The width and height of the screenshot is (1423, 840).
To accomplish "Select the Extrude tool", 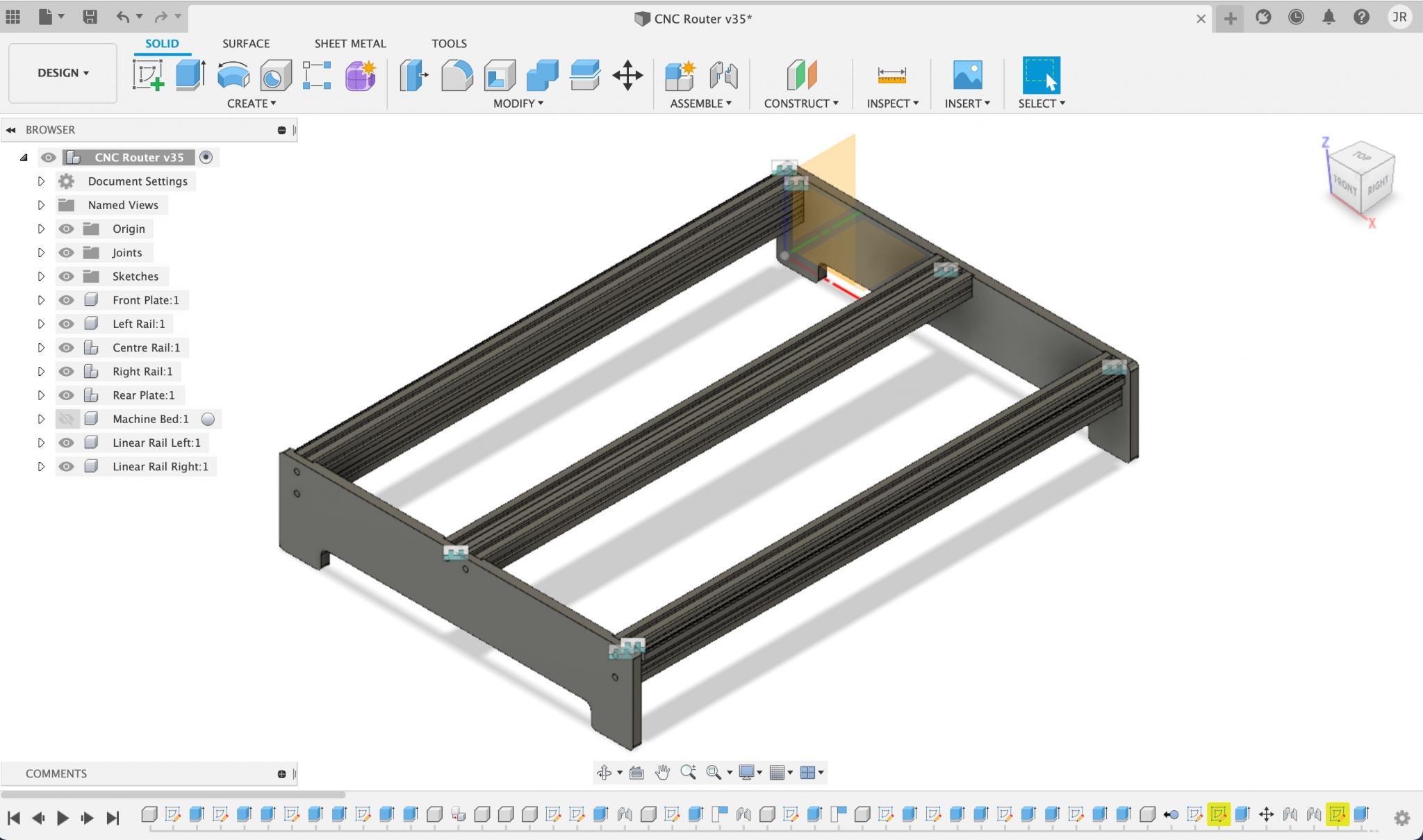I will click(x=190, y=75).
